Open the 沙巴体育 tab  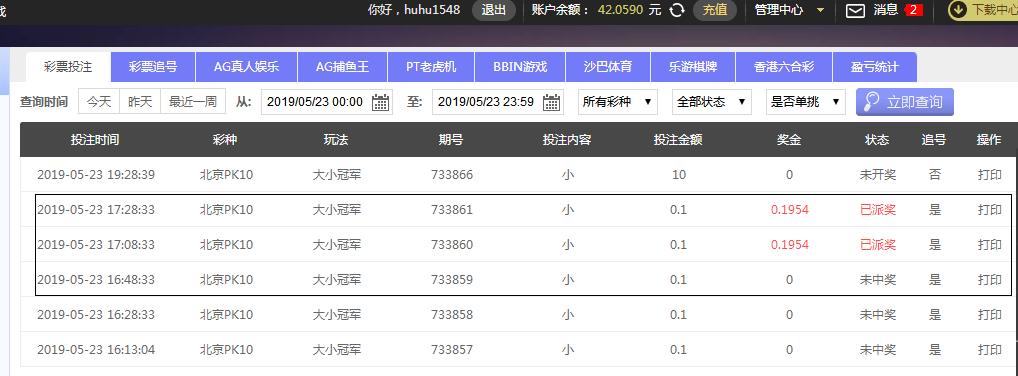point(608,67)
